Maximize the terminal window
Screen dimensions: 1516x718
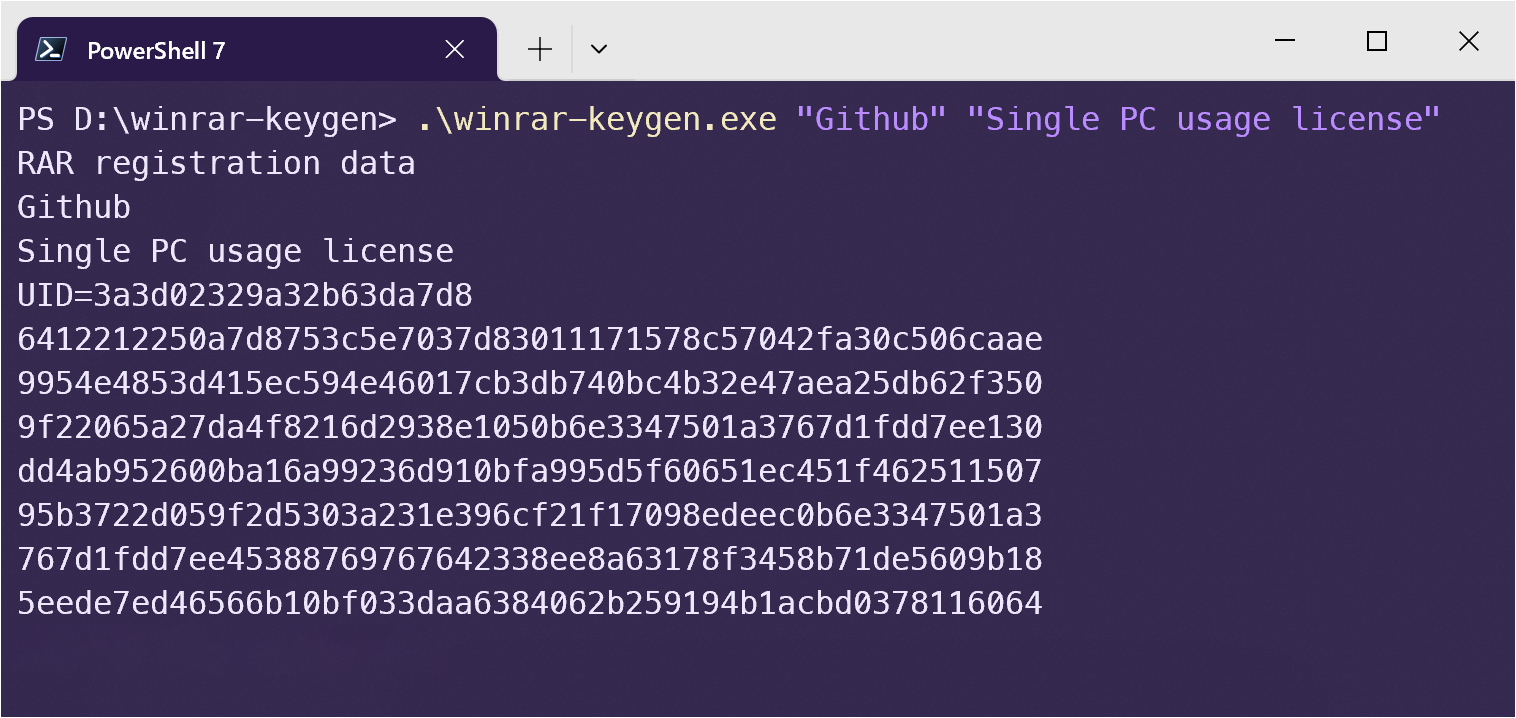tap(1377, 41)
